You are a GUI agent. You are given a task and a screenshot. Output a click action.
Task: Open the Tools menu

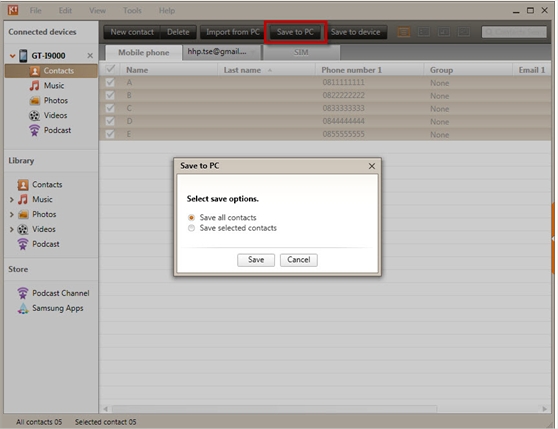coord(132,11)
